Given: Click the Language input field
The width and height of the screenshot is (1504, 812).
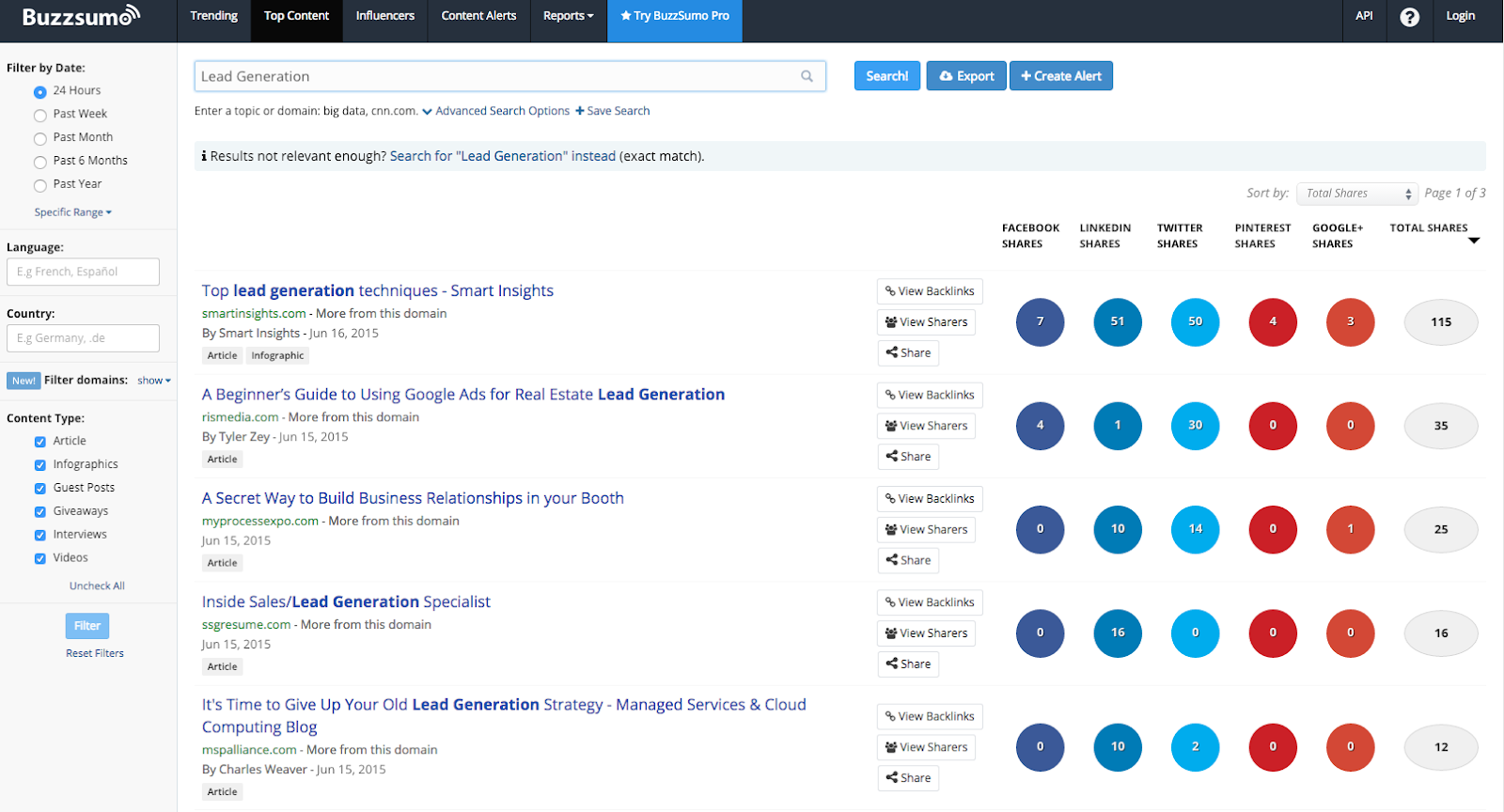Looking at the screenshot, I should point(83,272).
